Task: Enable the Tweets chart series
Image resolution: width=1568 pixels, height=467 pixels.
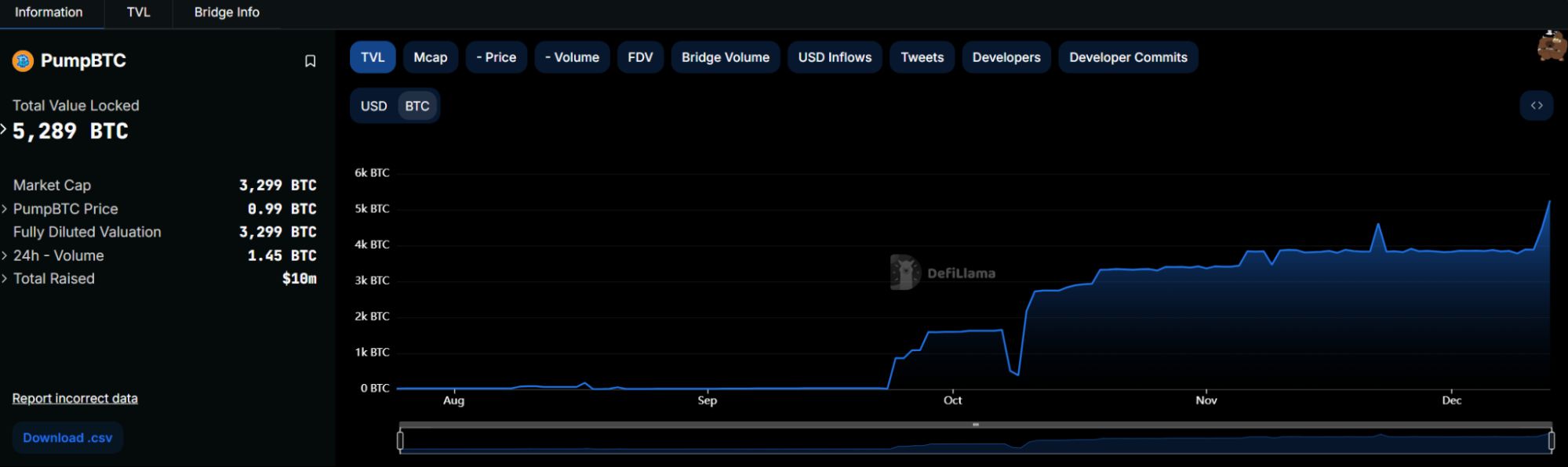Action: [x=922, y=57]
